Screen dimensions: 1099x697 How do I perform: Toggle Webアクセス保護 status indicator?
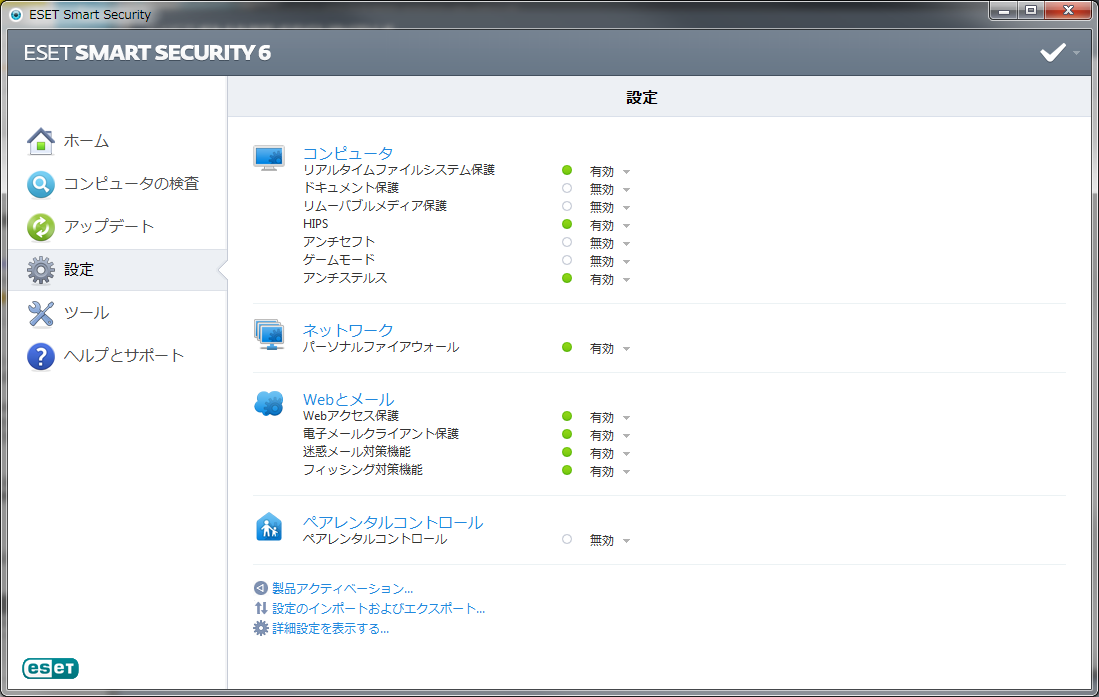567,417
